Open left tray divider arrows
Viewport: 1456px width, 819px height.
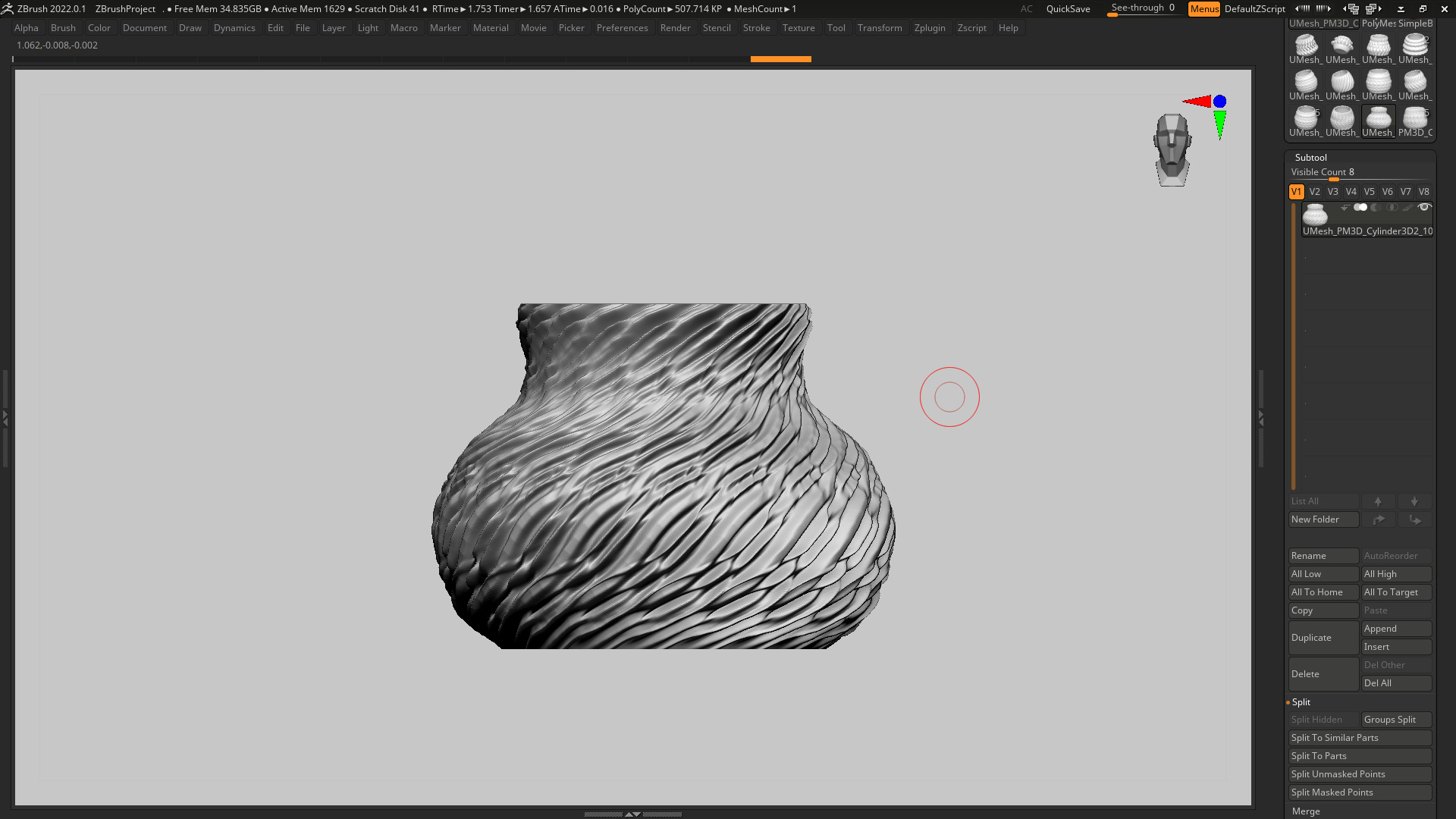[x=5, y=417]
